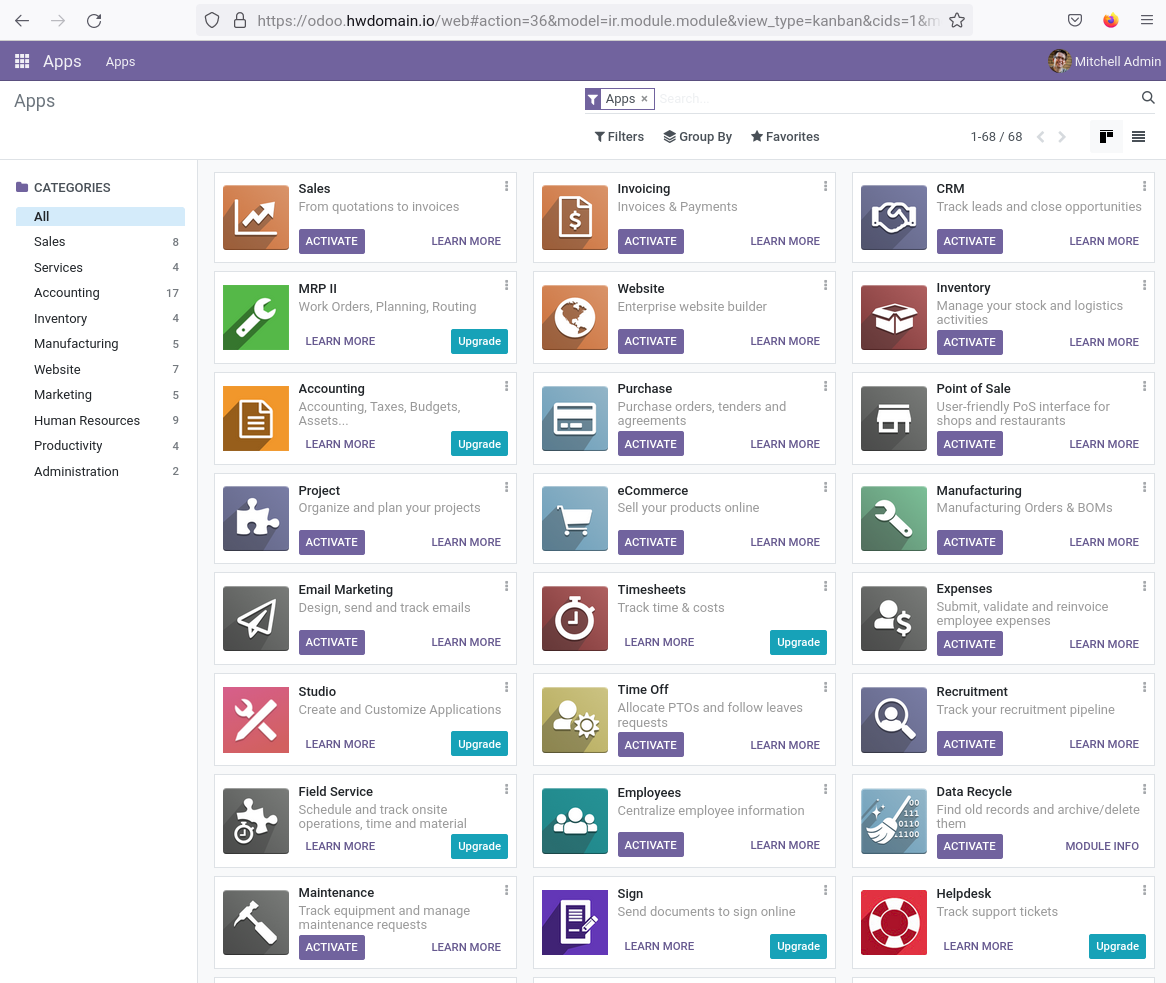Click the Inventory box app icon
The image size is (1166, 983).
click(894, 318)
